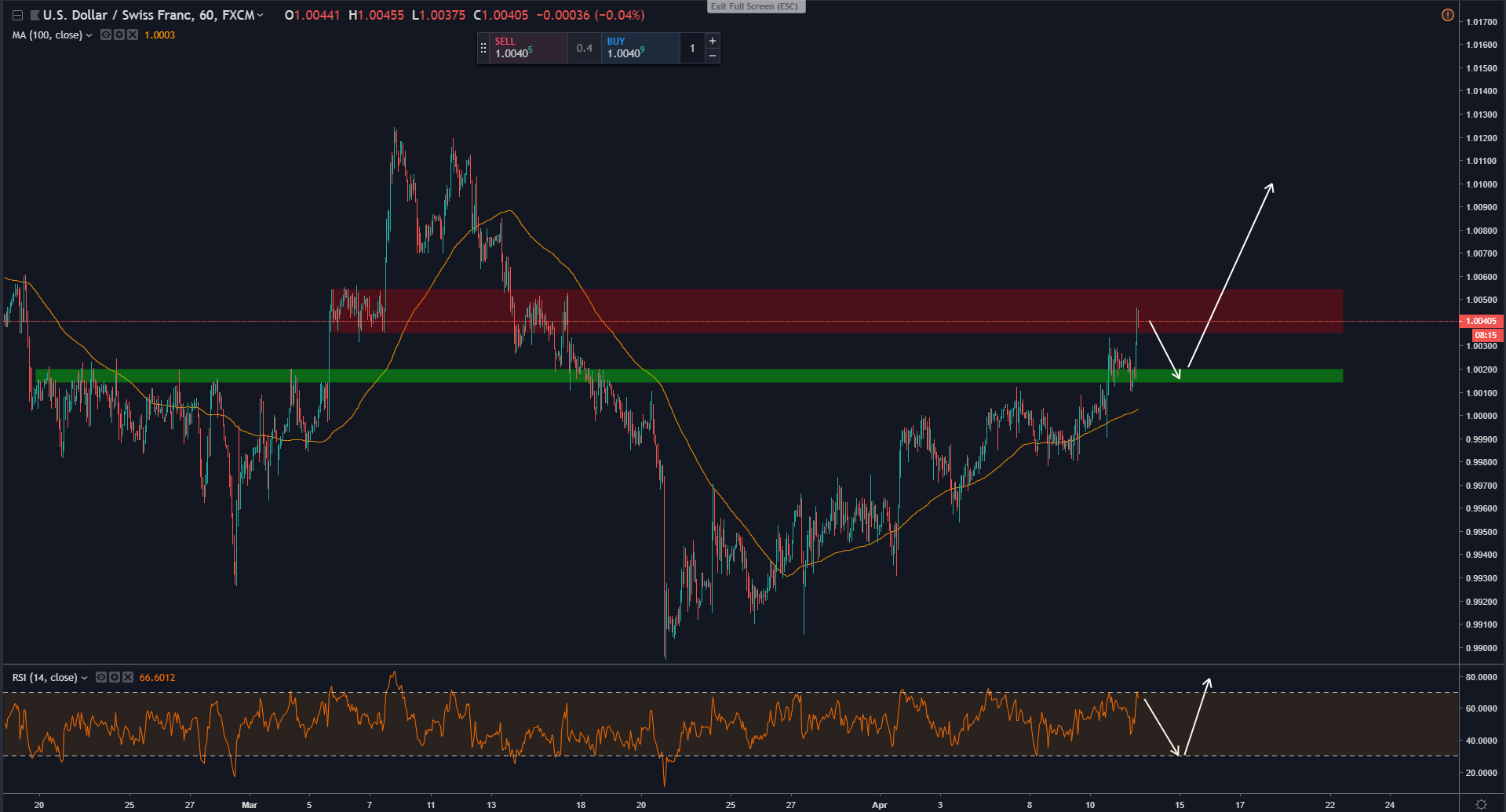The height and width of the screenshot is (812, 1506).
Task: Click the RSI 80.0000 scale label
Action: (1482, 677)
